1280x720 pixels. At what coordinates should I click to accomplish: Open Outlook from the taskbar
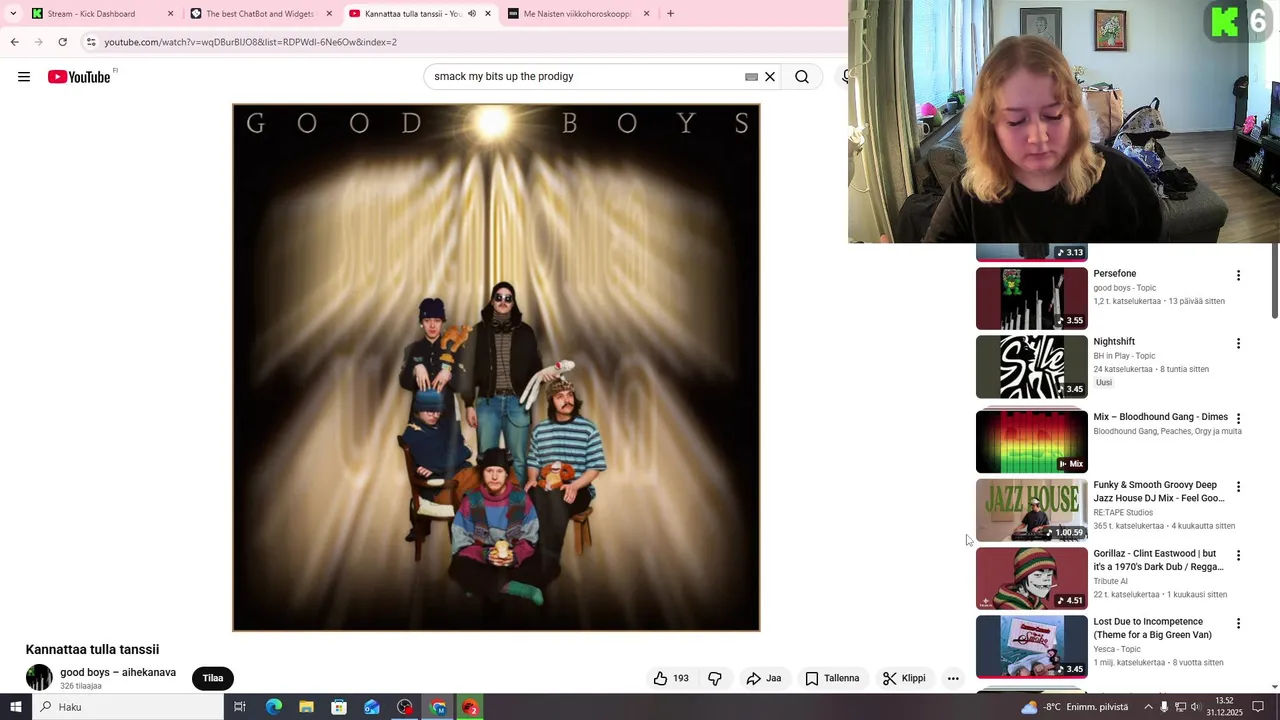click(372, 707)
